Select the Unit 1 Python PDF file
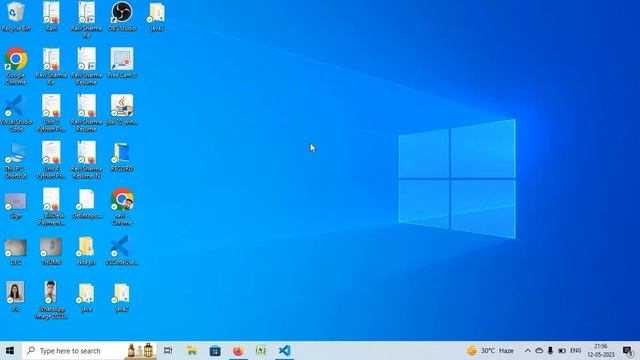This screenshot has width=640, height=360. point(51,113)
